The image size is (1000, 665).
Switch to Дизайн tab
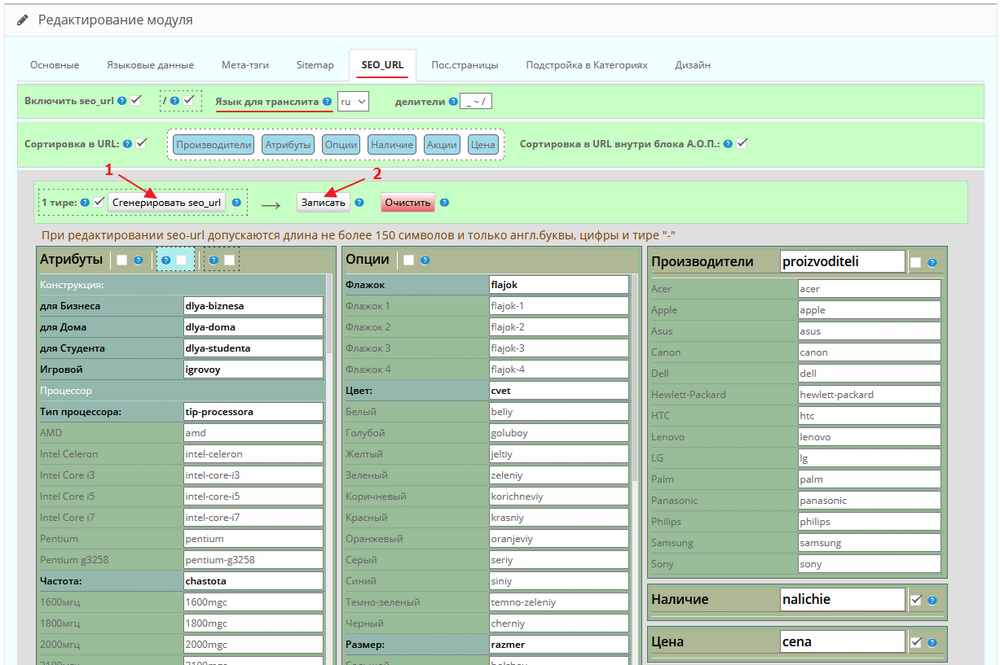693,65
